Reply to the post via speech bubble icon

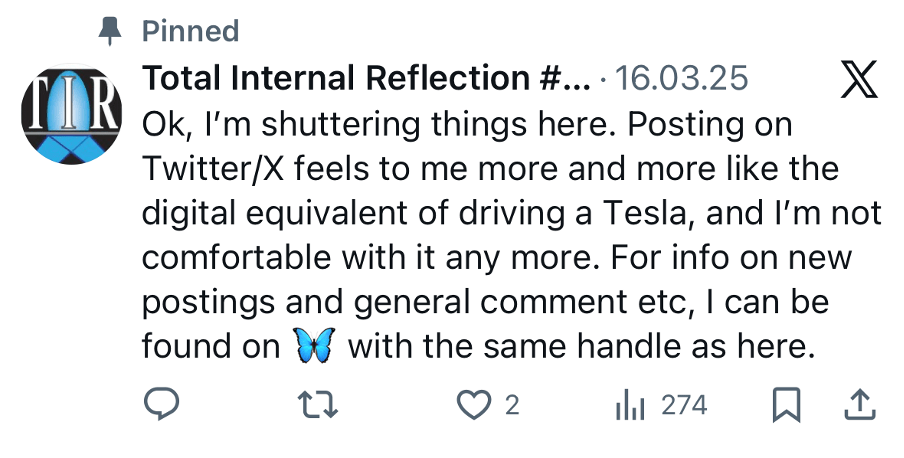pos(161,405)
